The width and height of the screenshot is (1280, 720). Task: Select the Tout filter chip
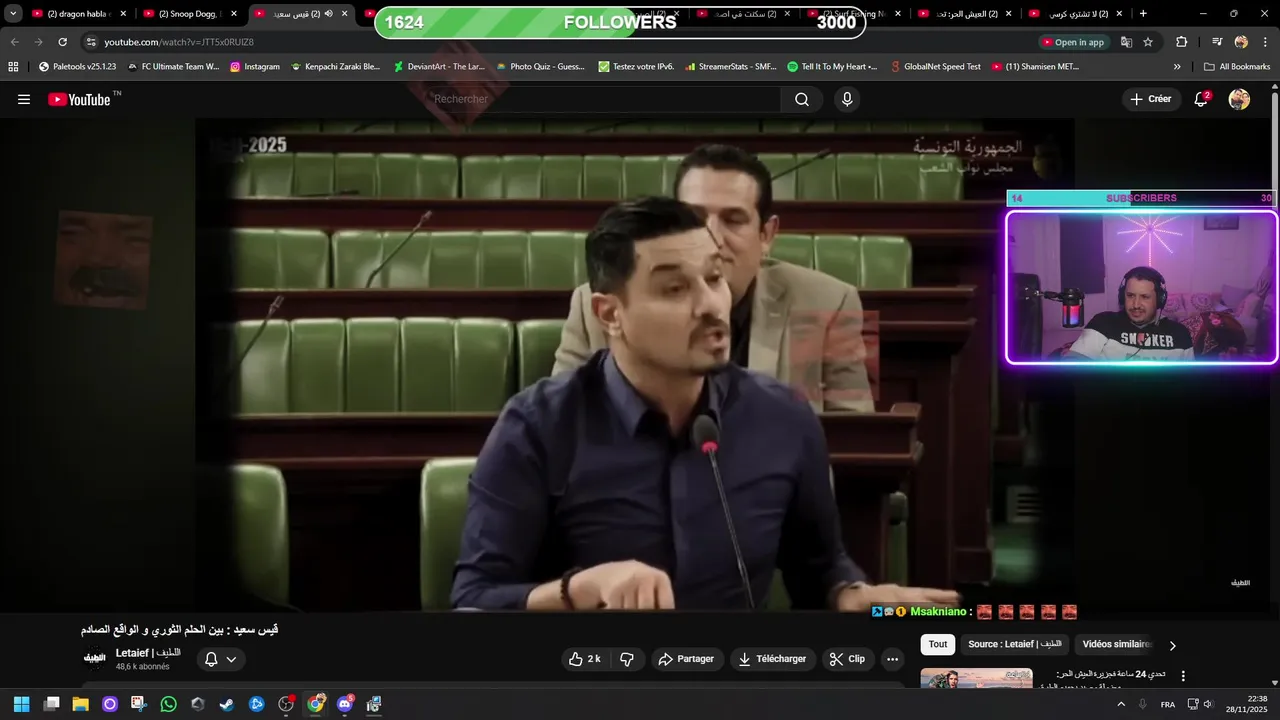[937, 644]
